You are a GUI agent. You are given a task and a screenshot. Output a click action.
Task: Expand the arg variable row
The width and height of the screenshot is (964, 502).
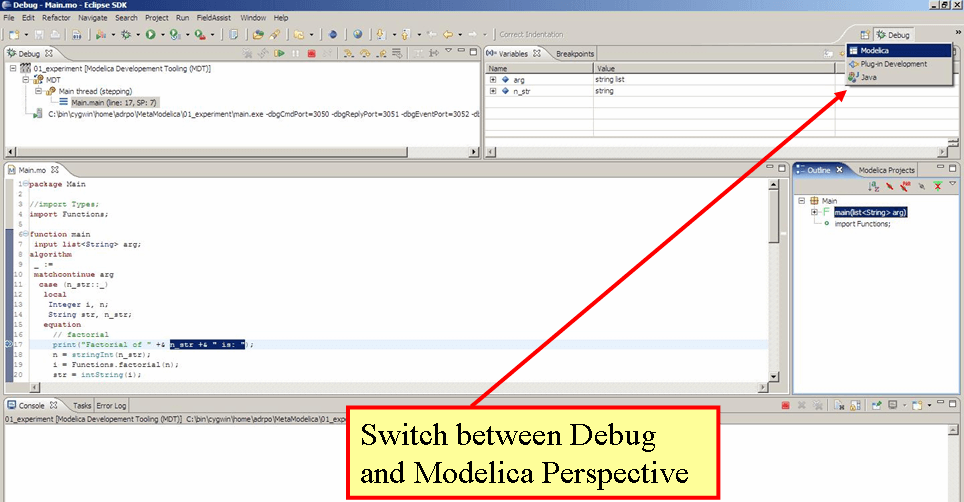tap(493, 79)
